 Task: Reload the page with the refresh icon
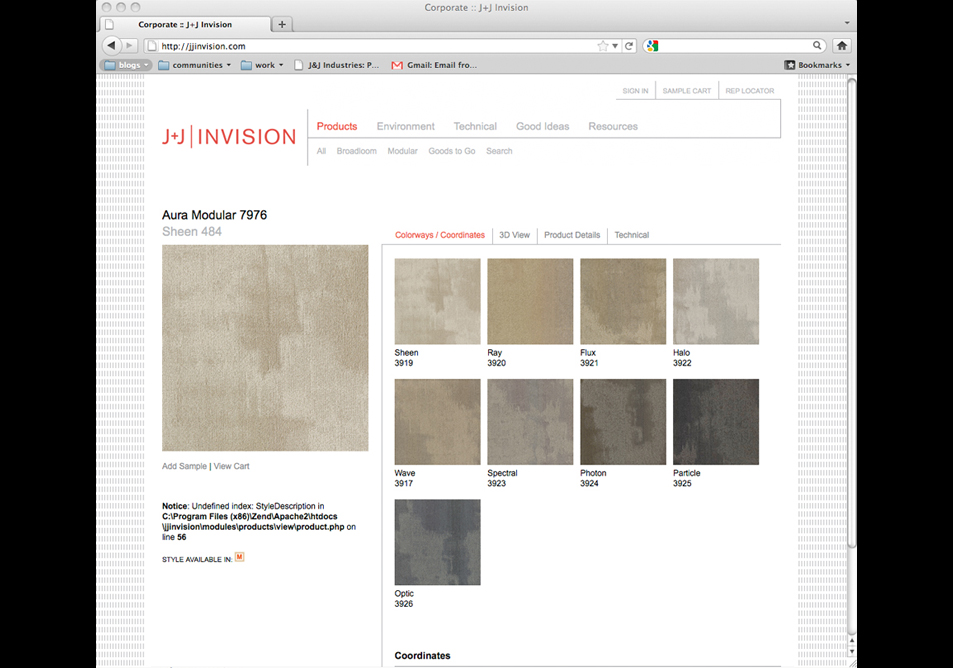(x=629, y=46)
